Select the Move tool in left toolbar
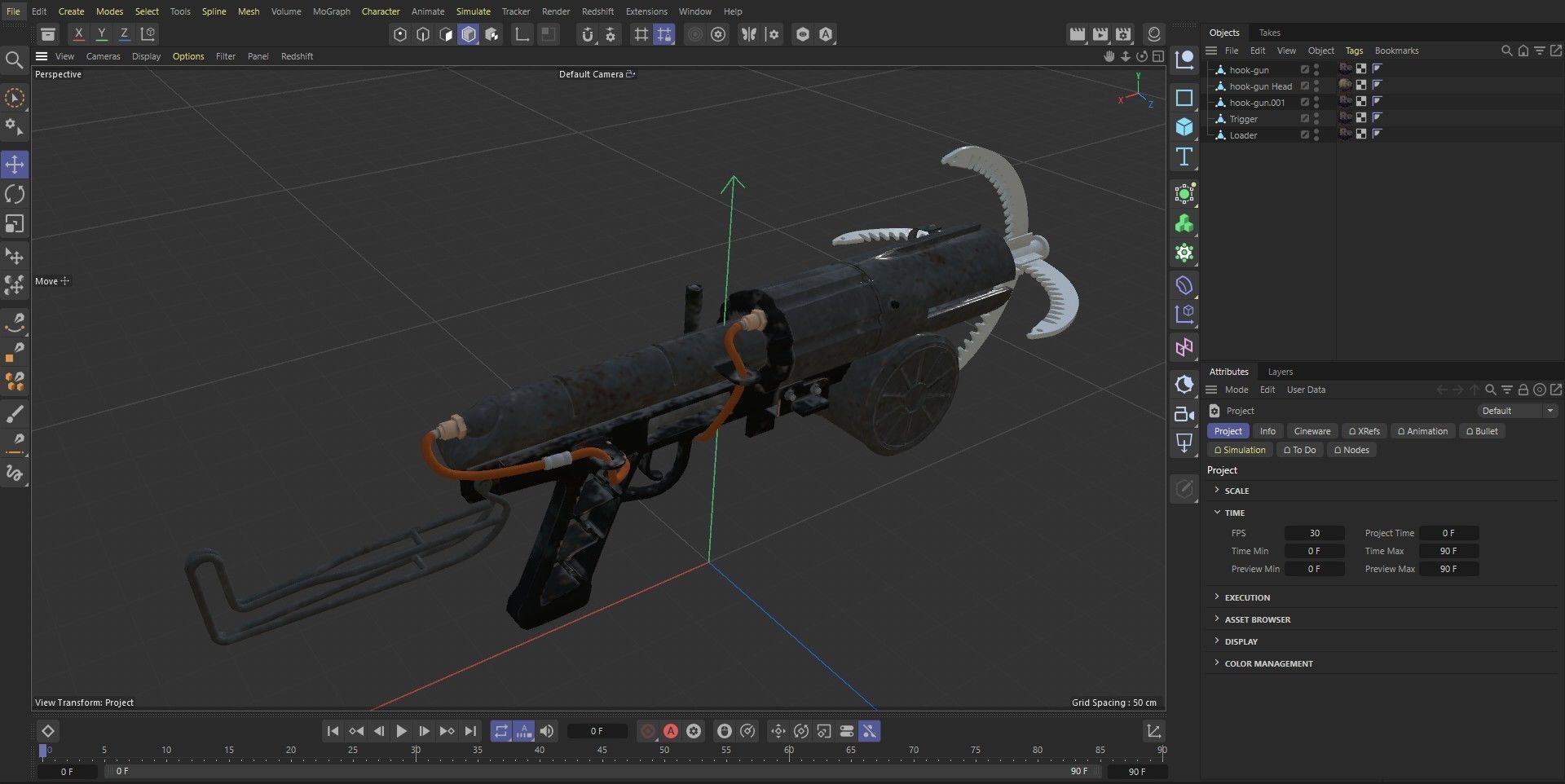The width and height of the screenshot is (1565, 784). 15,165
